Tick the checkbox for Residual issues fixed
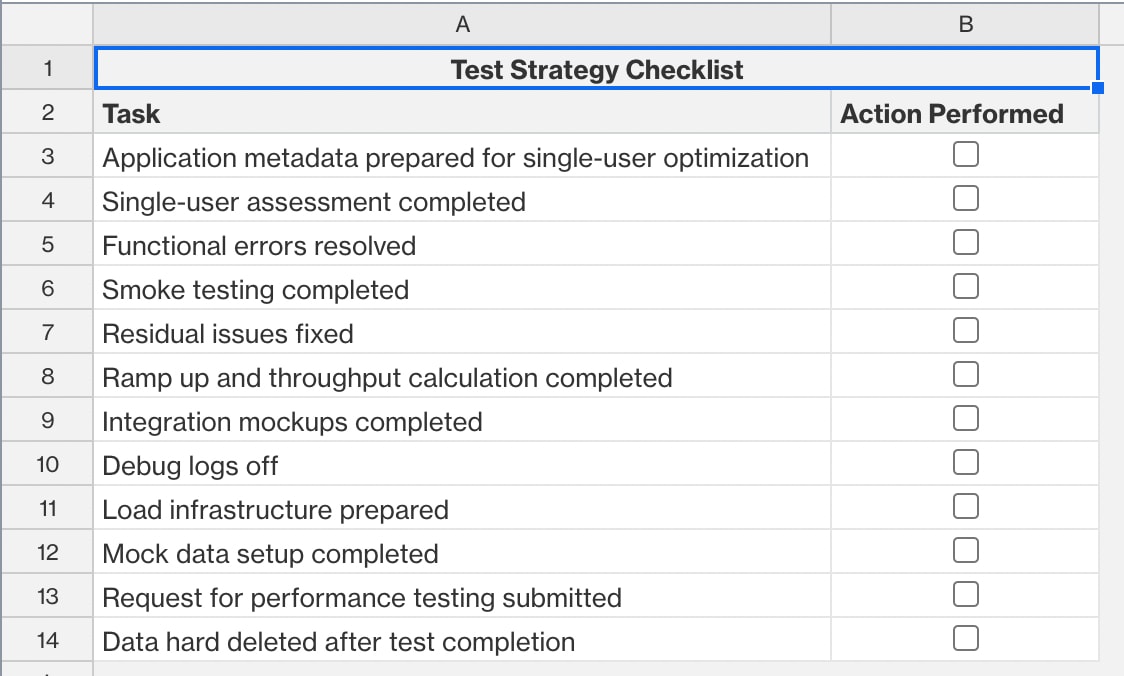Image resolution: width=1124 pixels, height=676 pixels. point(965,330)
